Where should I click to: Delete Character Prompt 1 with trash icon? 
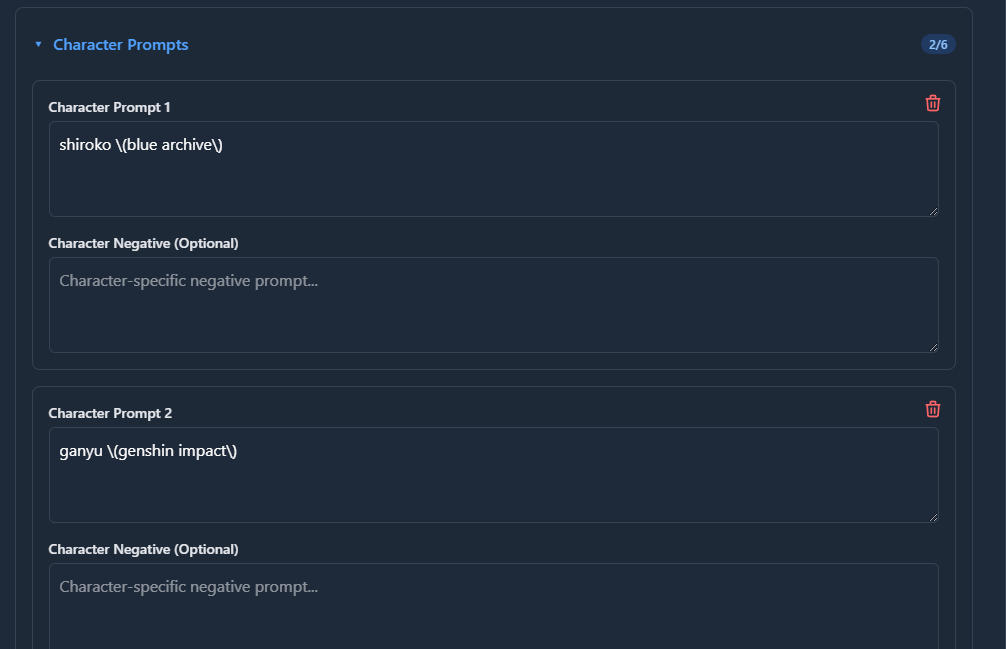tap(933, 103)
